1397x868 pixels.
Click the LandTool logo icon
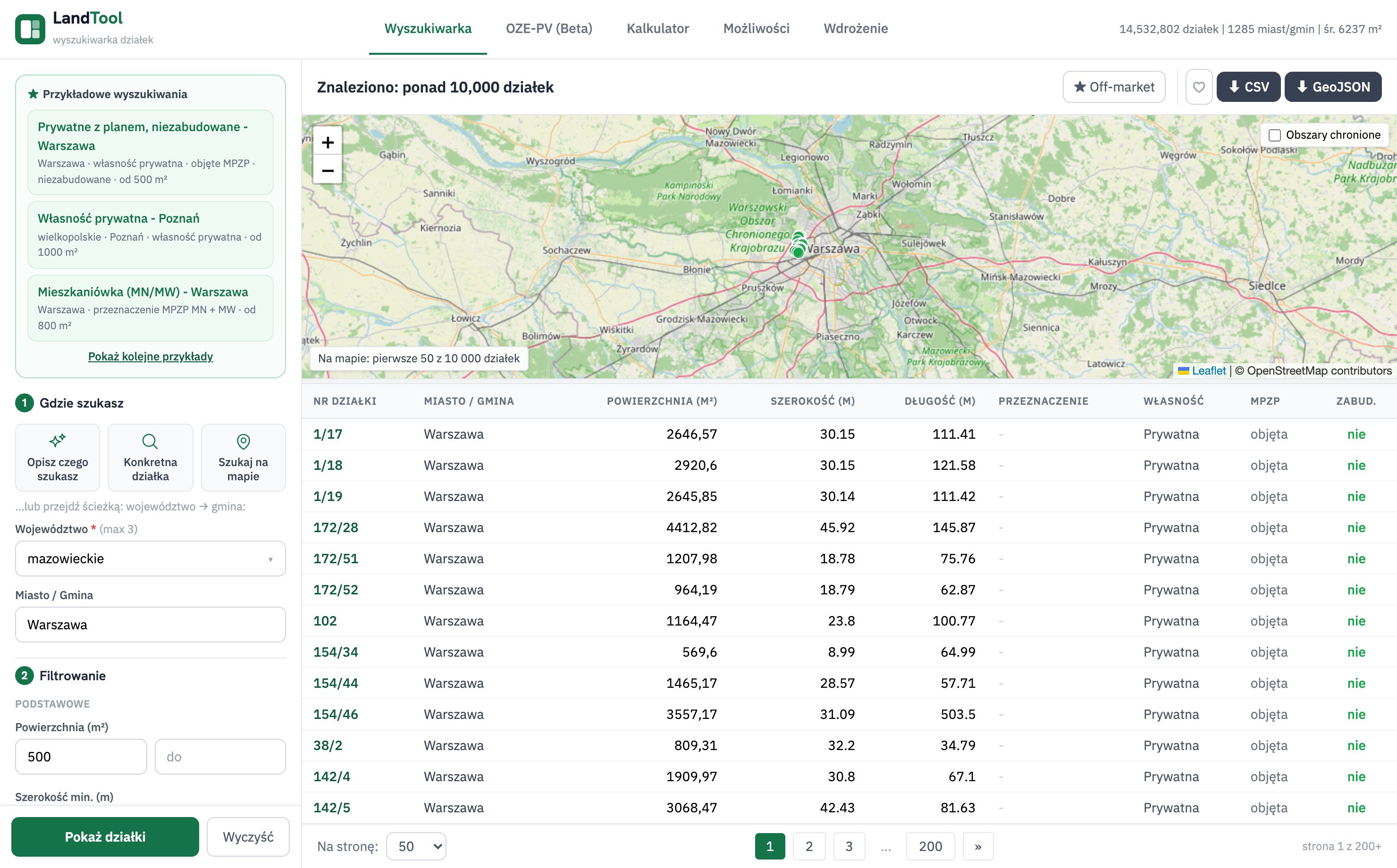pyautogui.click(x=30, y=29)
